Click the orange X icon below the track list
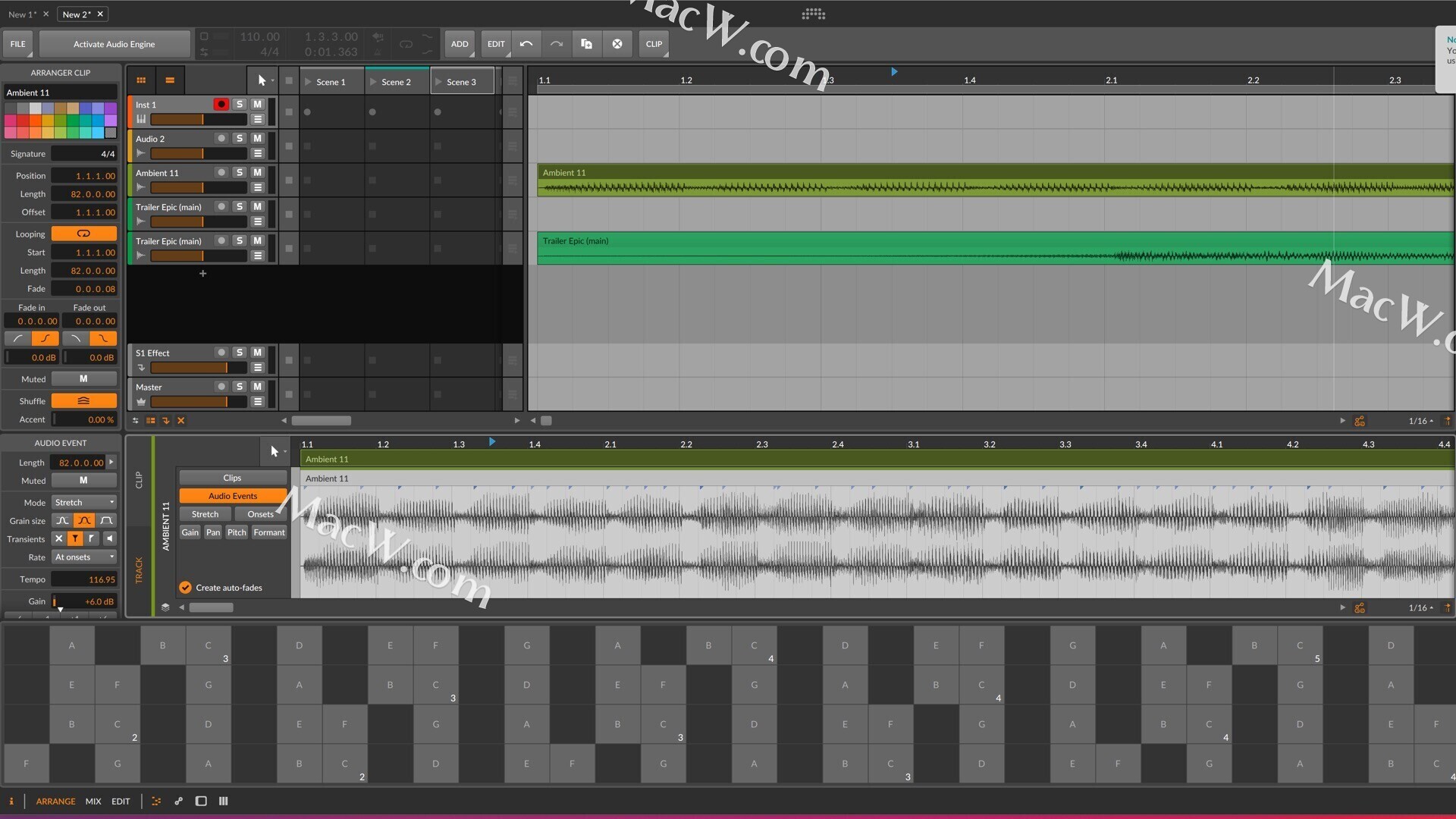Screen dimensions: 1456x819 click(180, 421)
